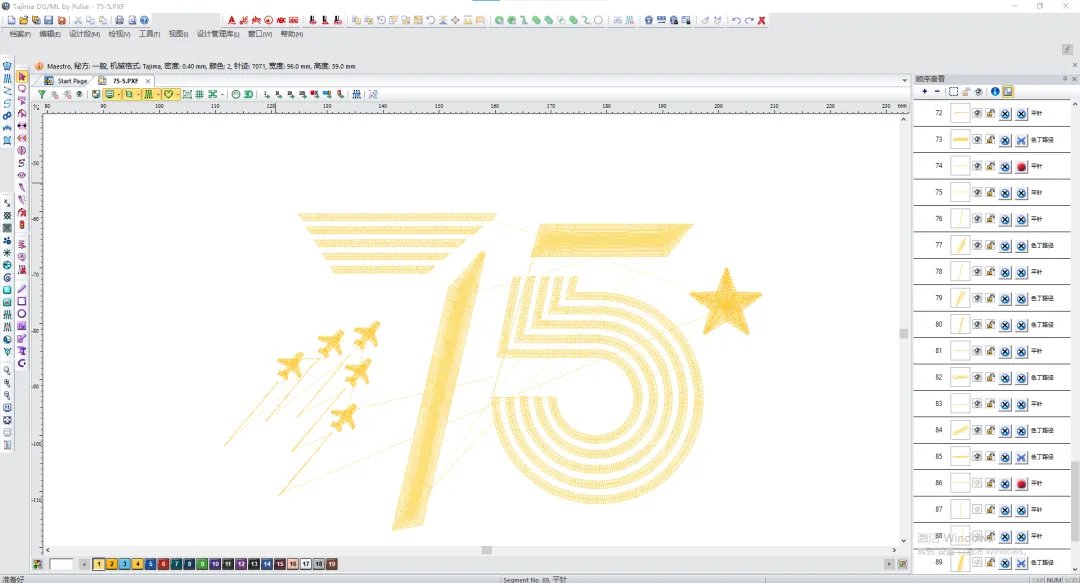
Task: Toggle the lock icon of segment 84
Action: (990, 431)
